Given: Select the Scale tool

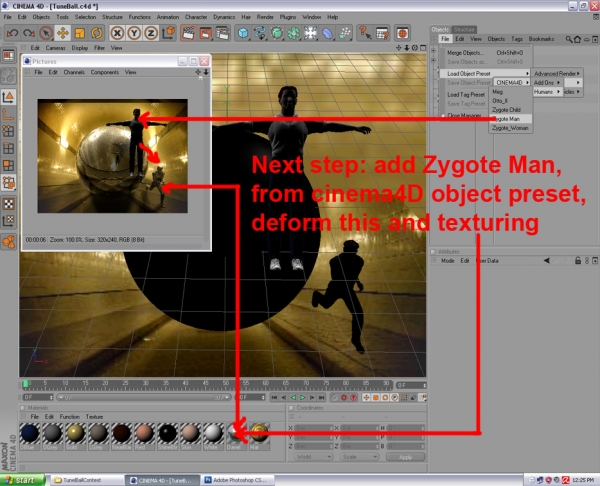Looking at the screenshot, I should (80, 33).
